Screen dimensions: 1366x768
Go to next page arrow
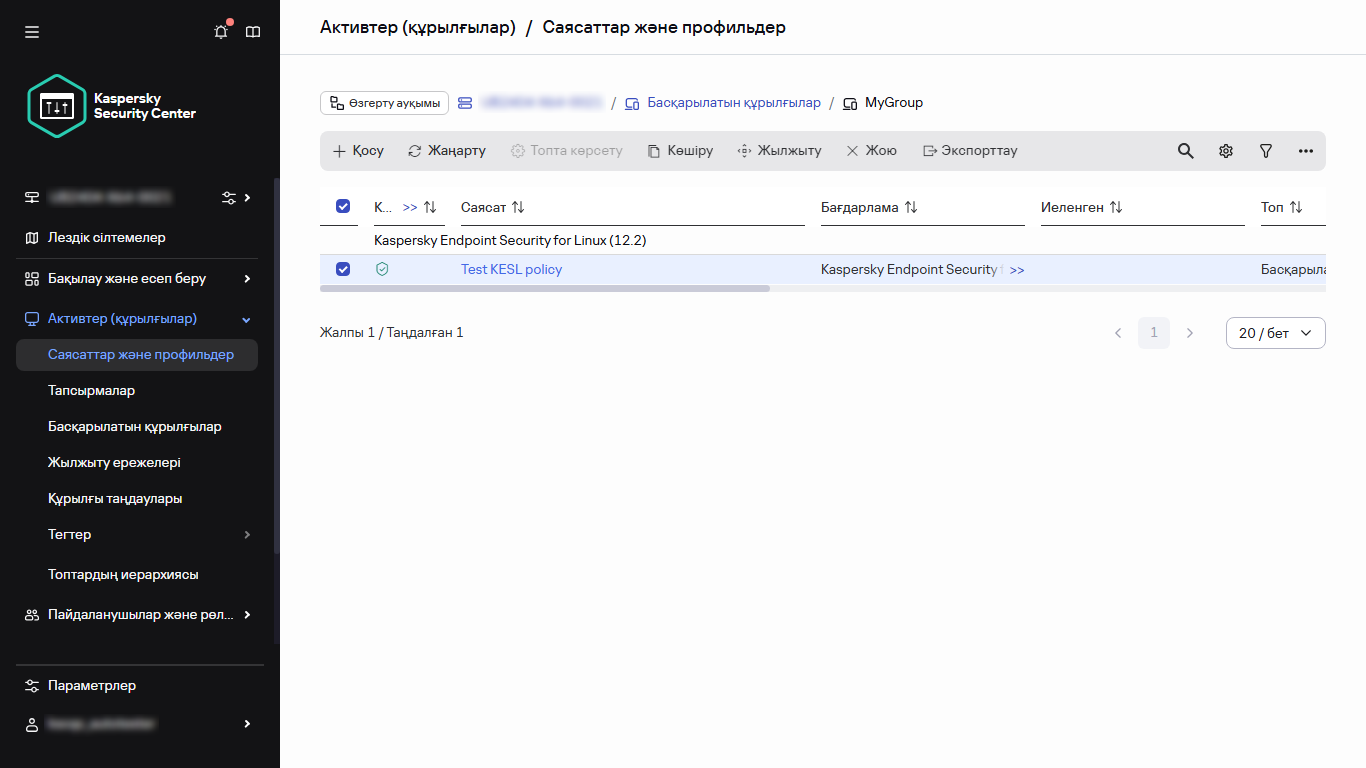point(1190,333)
